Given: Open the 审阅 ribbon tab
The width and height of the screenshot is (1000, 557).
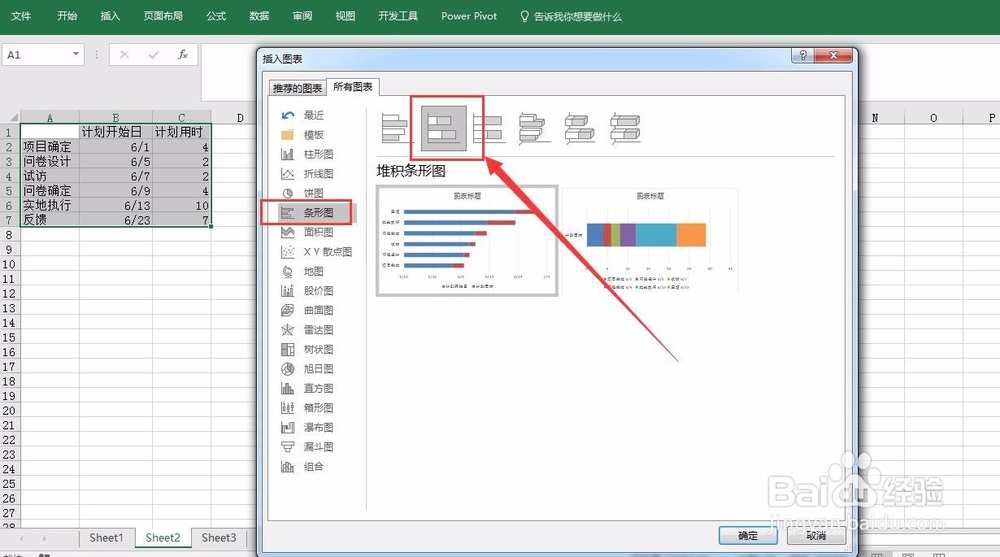Looking at the screenshot, I should pyautogui.click(x=302, y=16).
